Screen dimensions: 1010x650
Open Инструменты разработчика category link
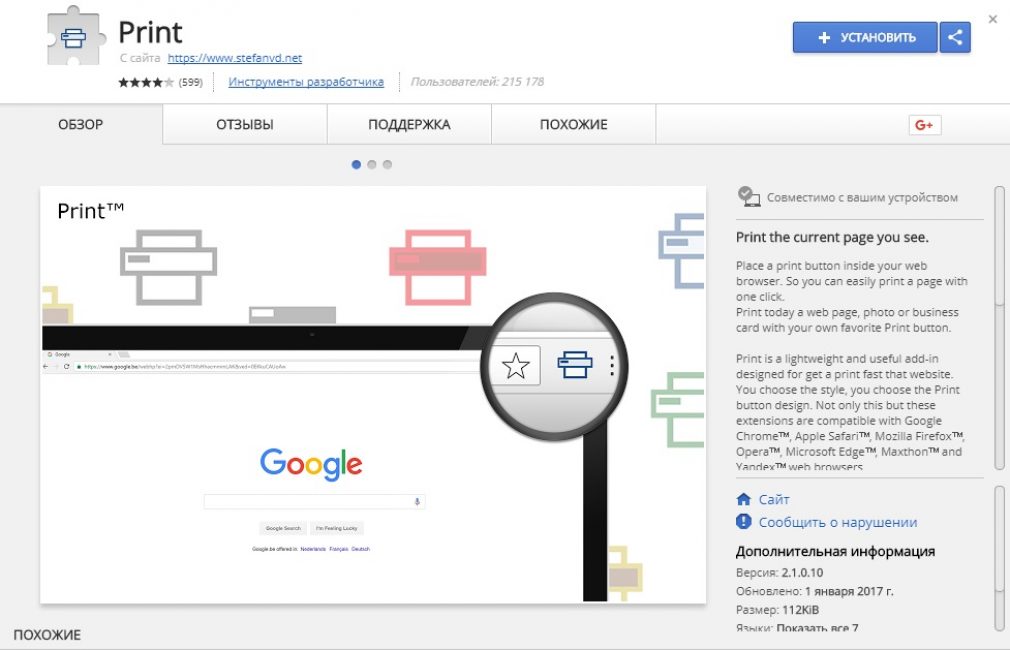(306, 82)
